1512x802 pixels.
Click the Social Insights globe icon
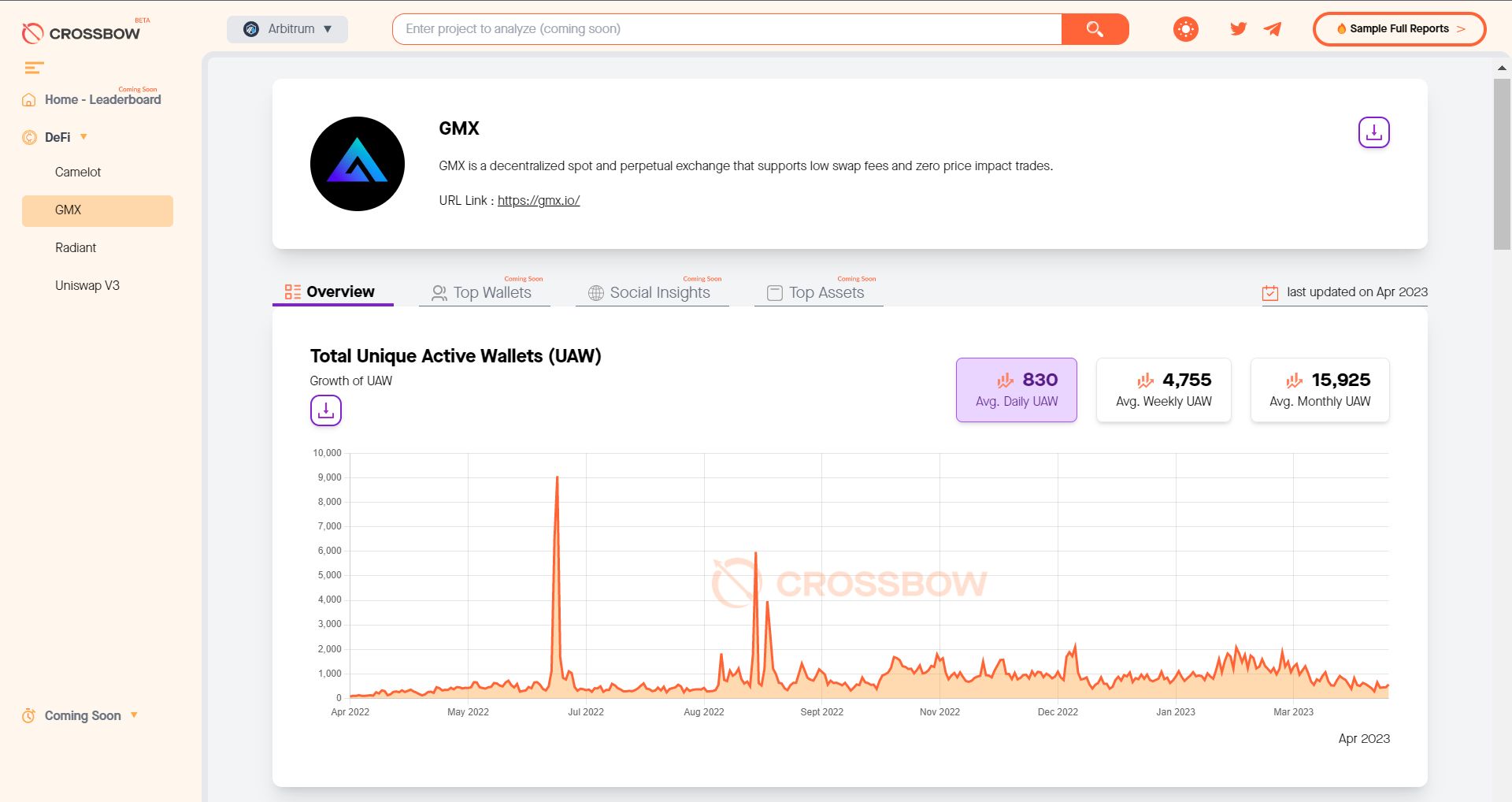(x=596, y=293)
